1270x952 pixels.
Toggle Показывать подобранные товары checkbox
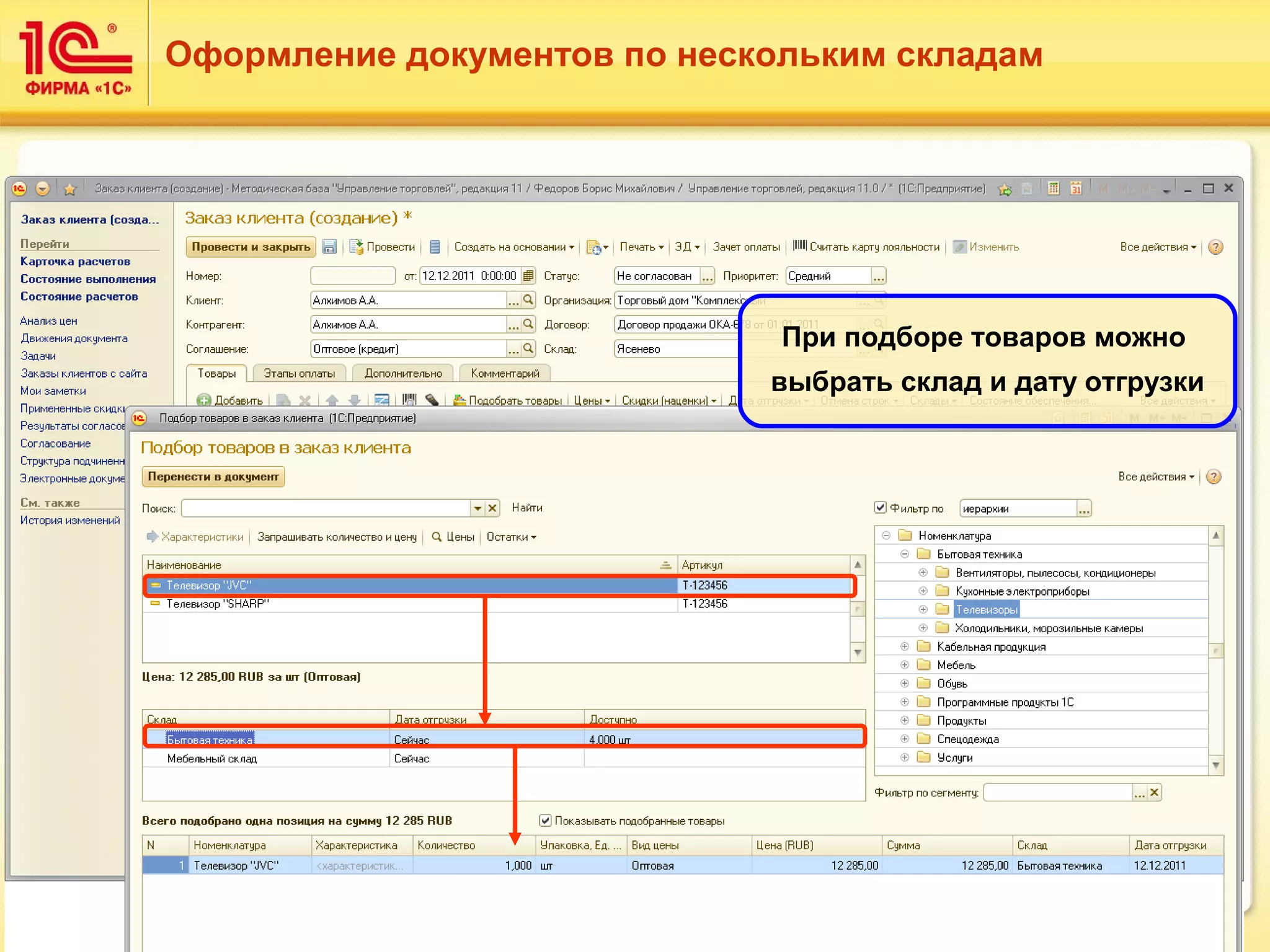(545, 821)
